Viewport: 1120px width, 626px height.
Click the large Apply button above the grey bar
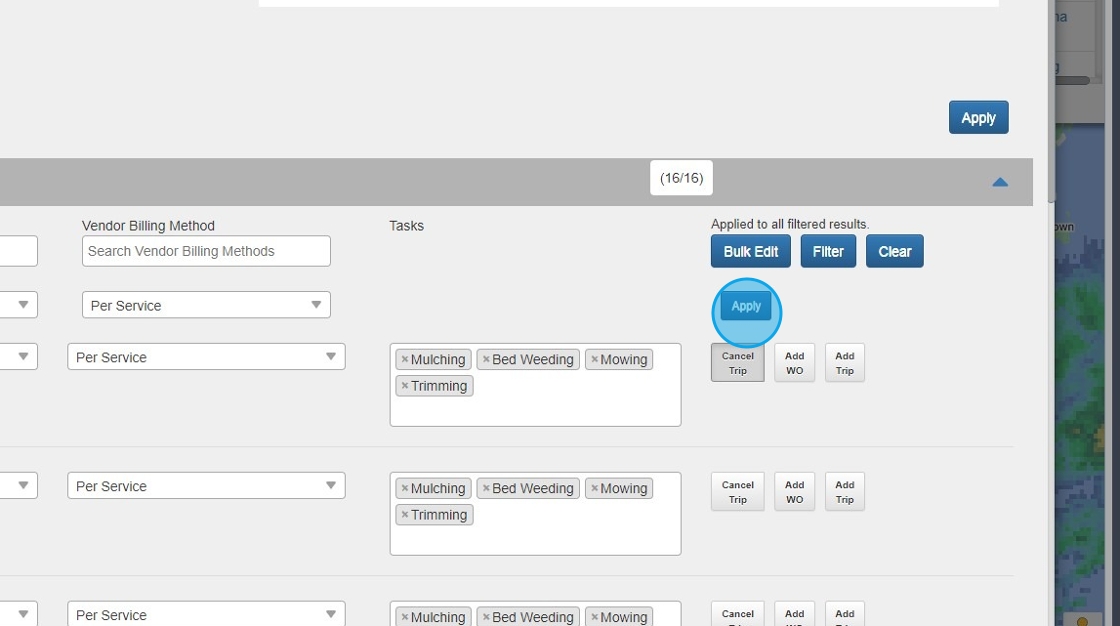978,117
